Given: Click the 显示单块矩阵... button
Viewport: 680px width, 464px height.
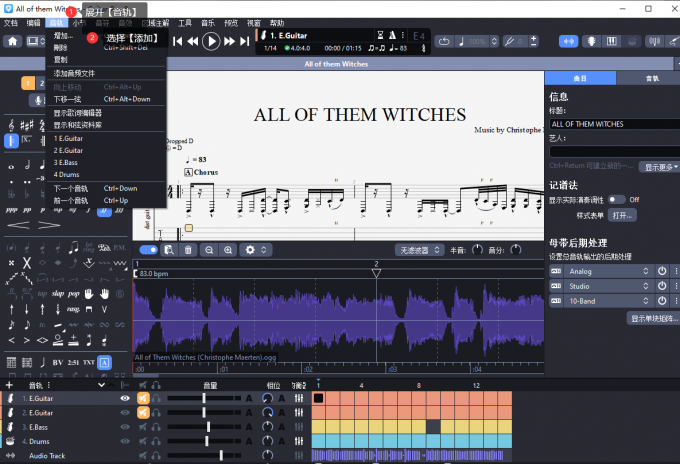Looking at the screenshot, I should pos(653,318).
